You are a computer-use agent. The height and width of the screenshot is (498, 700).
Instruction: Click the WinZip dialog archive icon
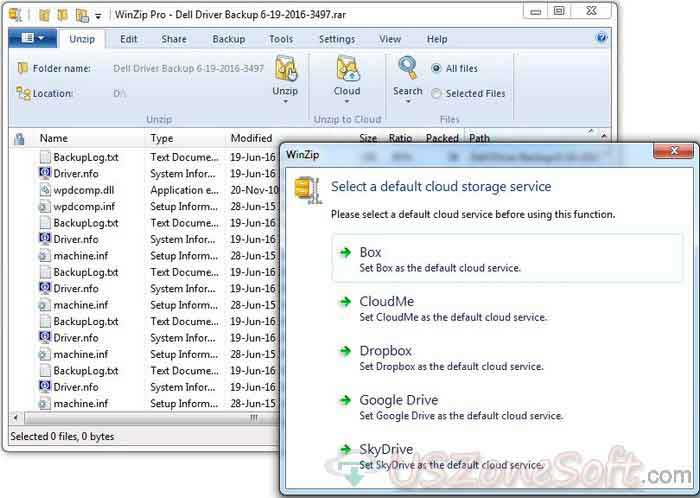pyautogui.click(x=308, y=190)
